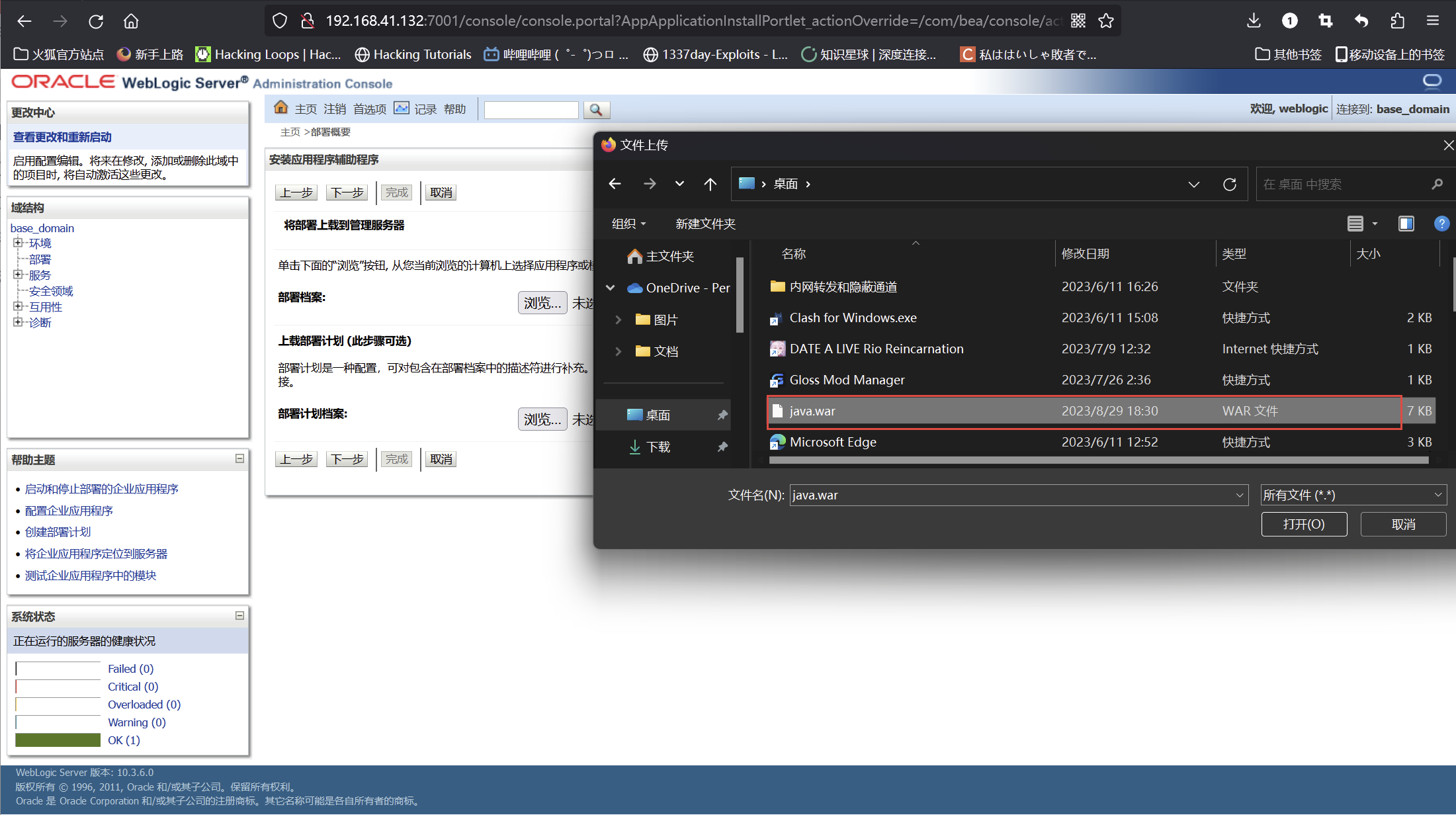The width and height of the screenshot is (1456, 815).
Task: Go up one folder in file dialog
Action: point(710,184)
